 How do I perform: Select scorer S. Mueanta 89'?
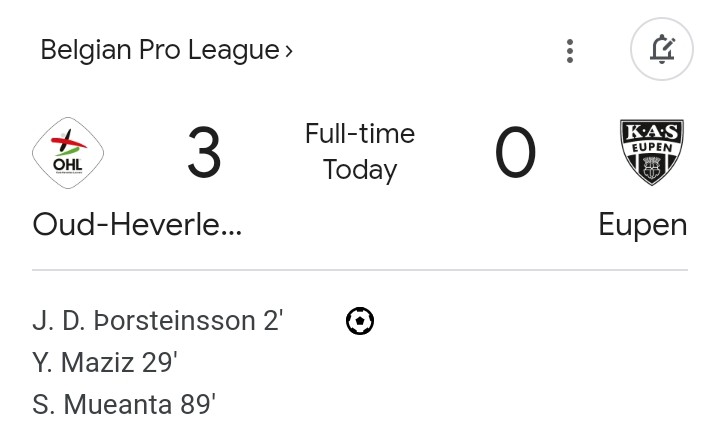[x=124, y=405]
